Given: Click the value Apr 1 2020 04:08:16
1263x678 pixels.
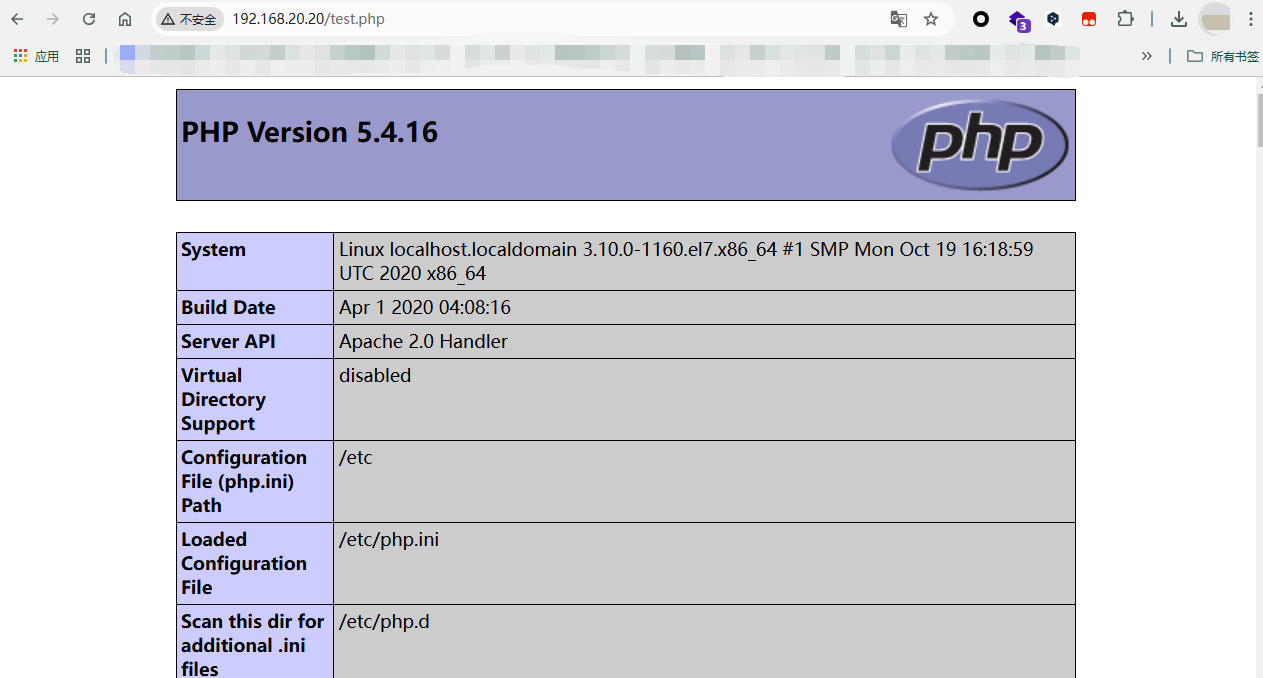Looking at the screenshot, I should tap(425, 307).
